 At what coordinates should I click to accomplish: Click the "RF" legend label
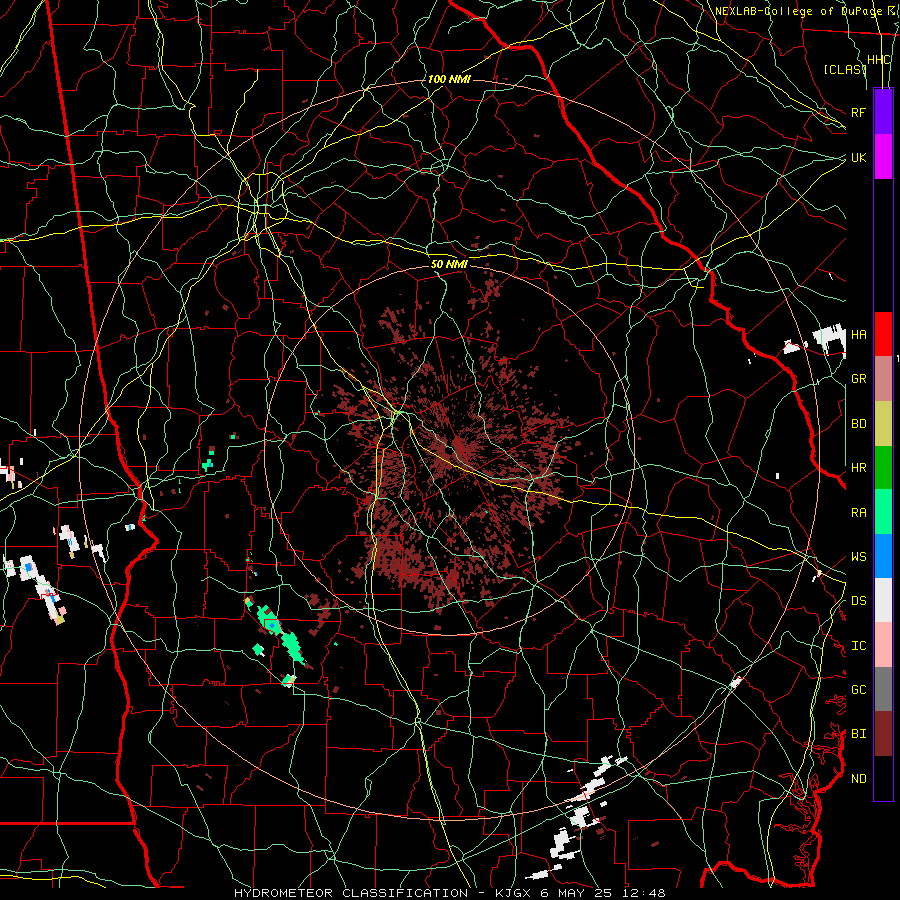(858, 112)
